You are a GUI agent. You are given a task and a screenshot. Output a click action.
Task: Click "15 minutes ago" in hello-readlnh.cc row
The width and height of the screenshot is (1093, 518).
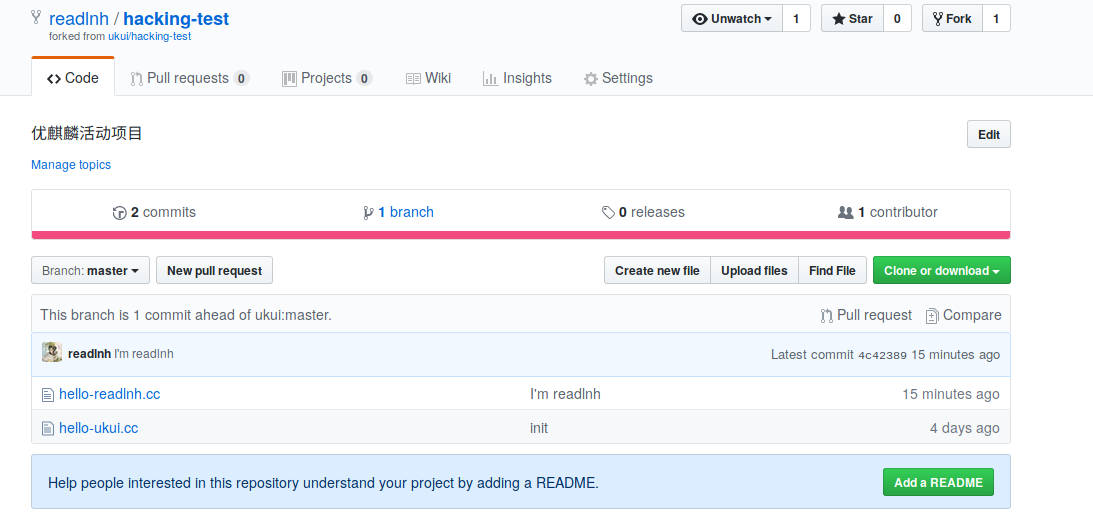pyautogui.click(x=951, y=394)
